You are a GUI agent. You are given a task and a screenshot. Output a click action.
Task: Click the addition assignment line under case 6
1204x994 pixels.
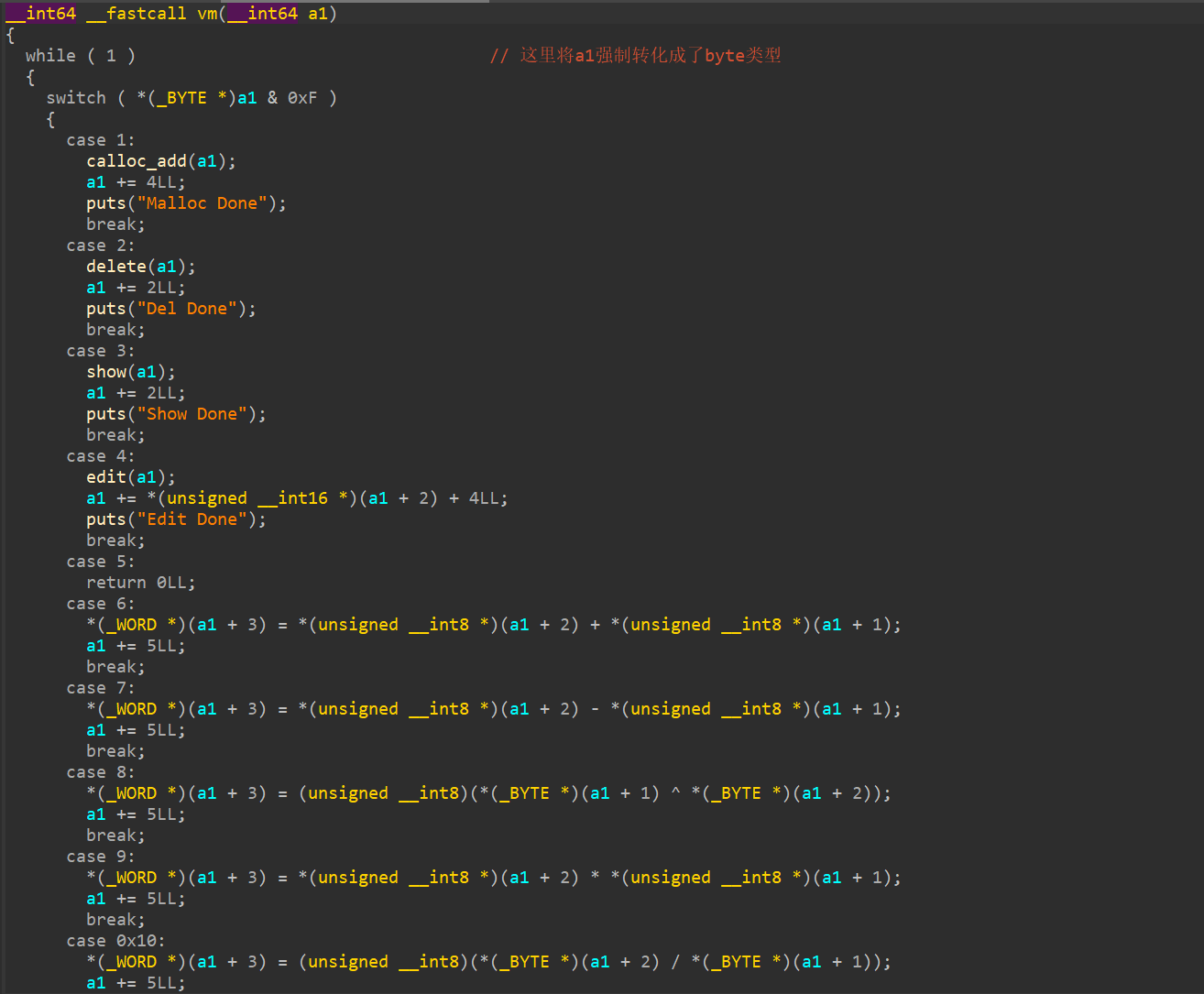click(x=494, y=625)
